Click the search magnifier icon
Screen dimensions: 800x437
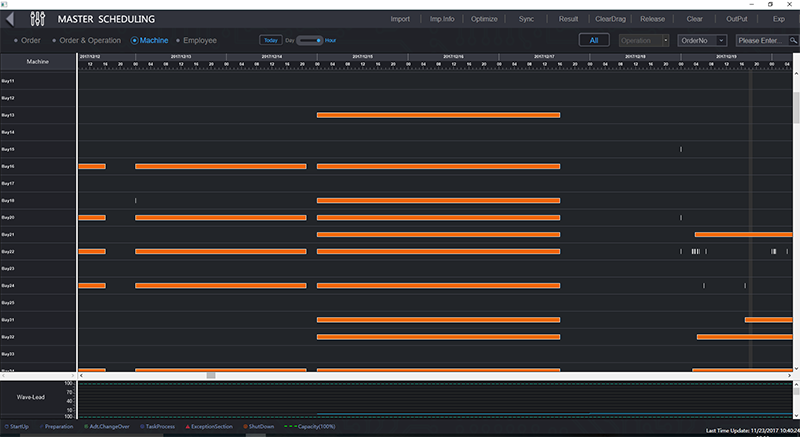pos(792,40)
